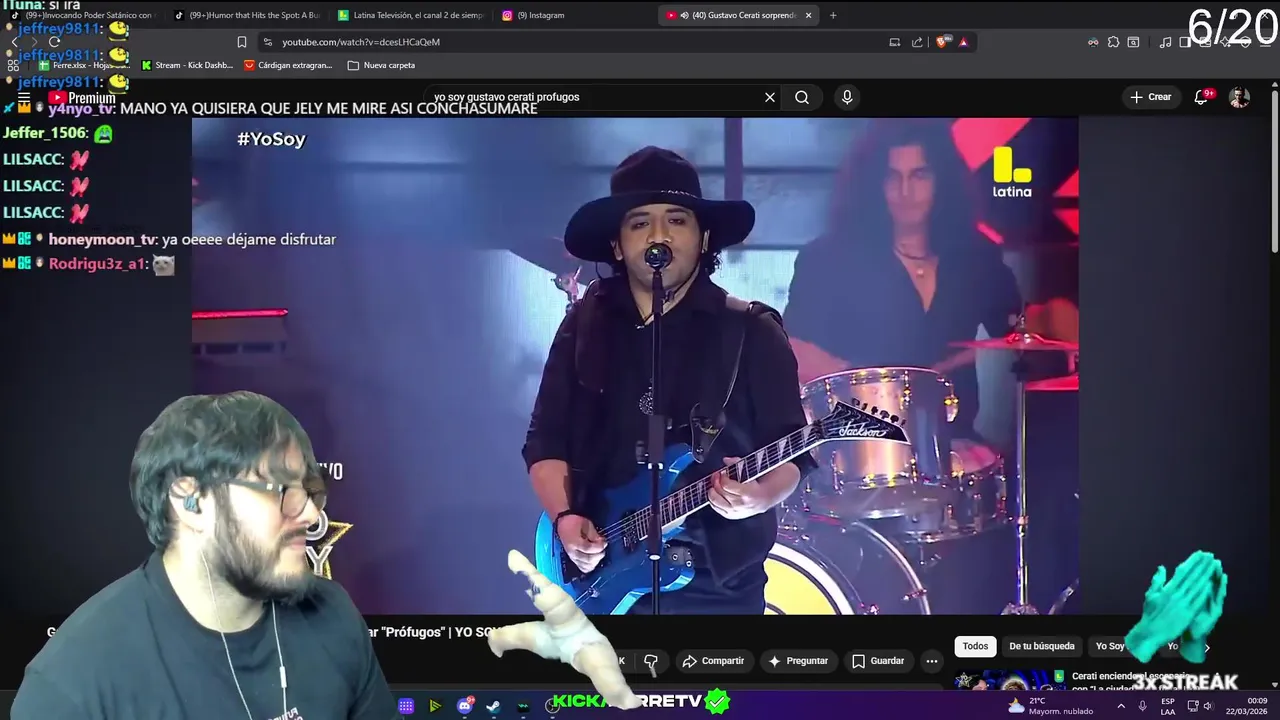Open the weather widget showing 21°C
The width and height of the screenshot is (1280, 720).
[1051, 706]
